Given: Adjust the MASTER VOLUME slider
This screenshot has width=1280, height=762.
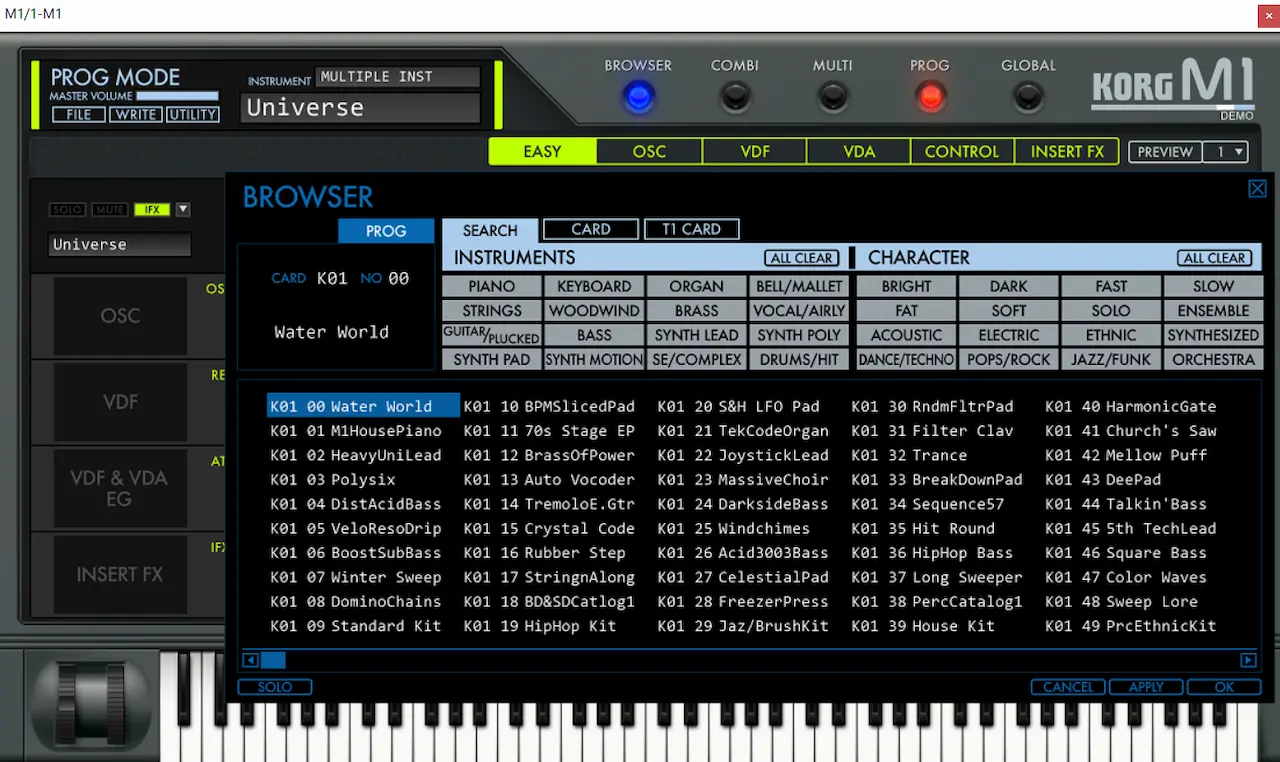Looking at the screenshot, I should [177, 96].
